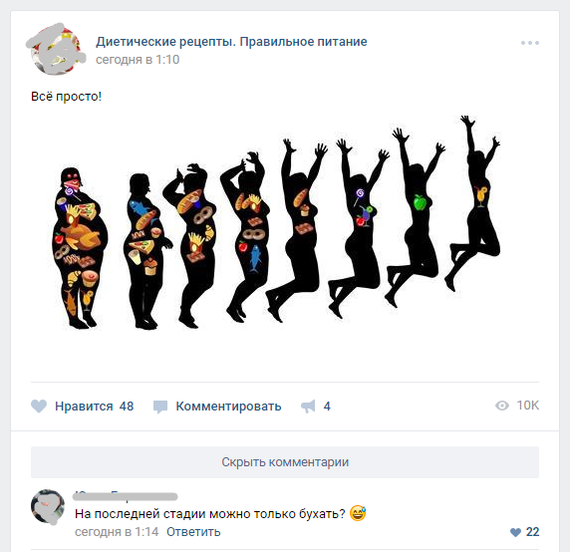Click the share count number 4
The width and height of the screenshot is (570, 552).
click(x=327, y=406)
